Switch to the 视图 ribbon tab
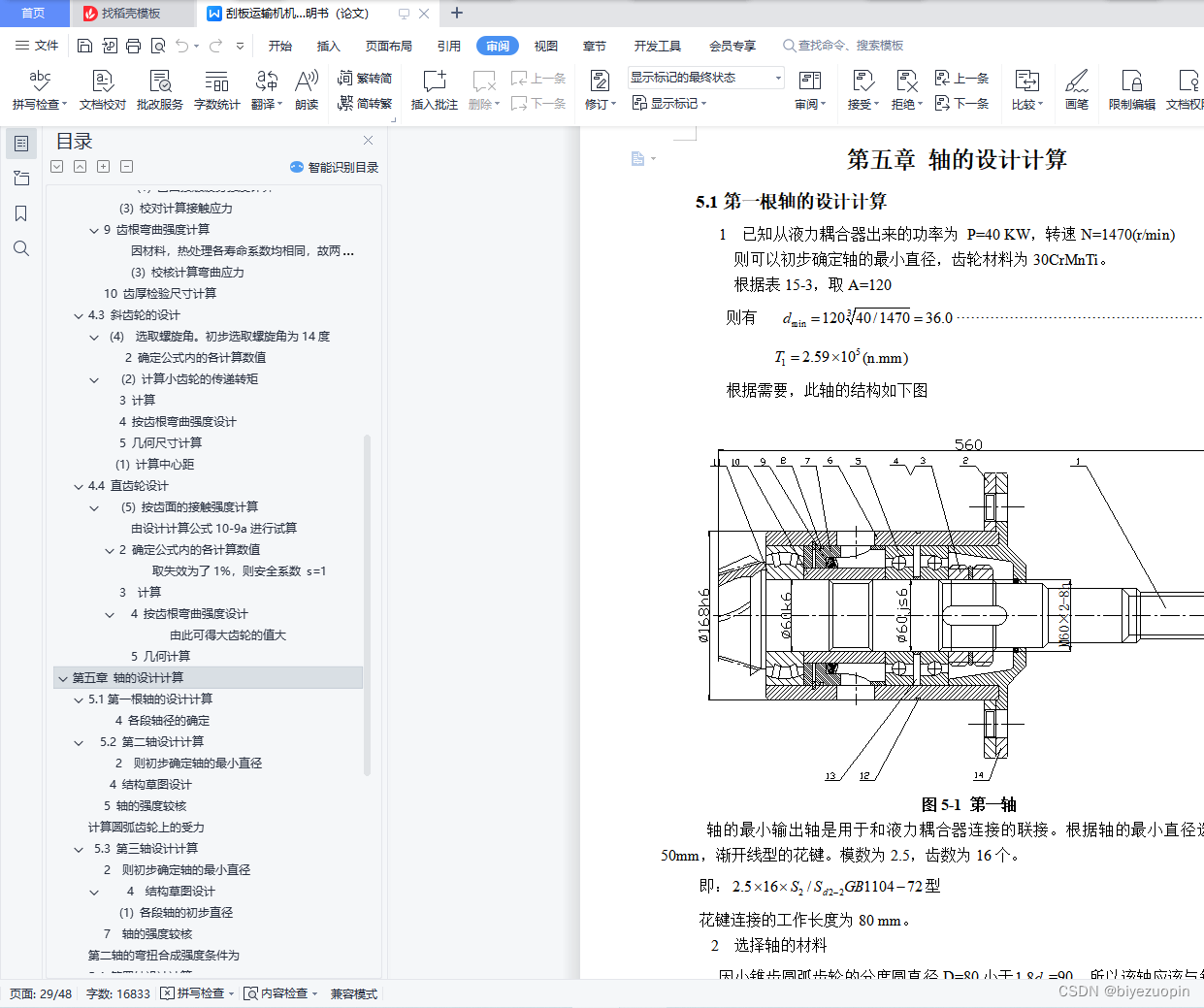 545,45
